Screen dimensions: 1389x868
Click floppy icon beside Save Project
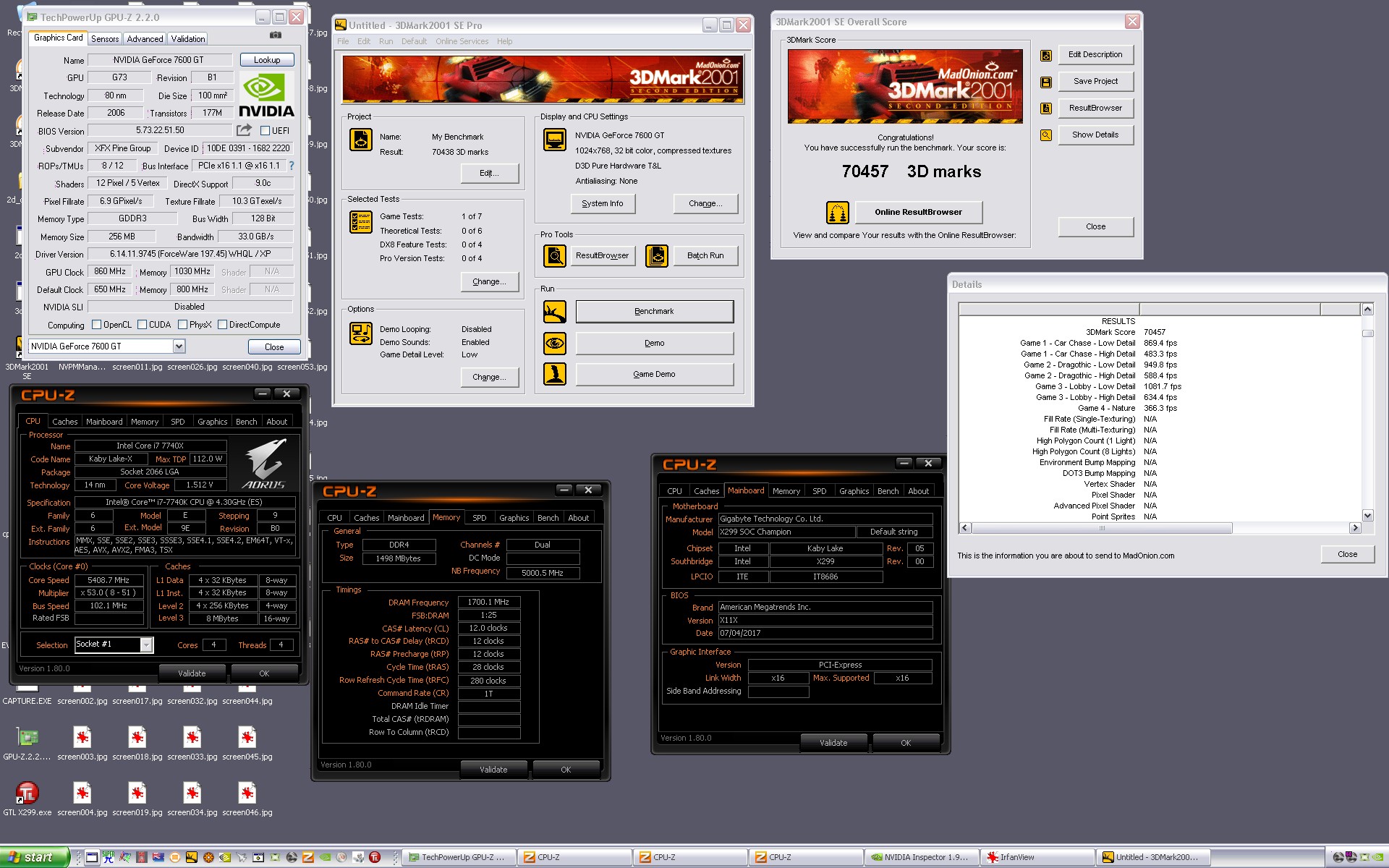pos(1046,82)
